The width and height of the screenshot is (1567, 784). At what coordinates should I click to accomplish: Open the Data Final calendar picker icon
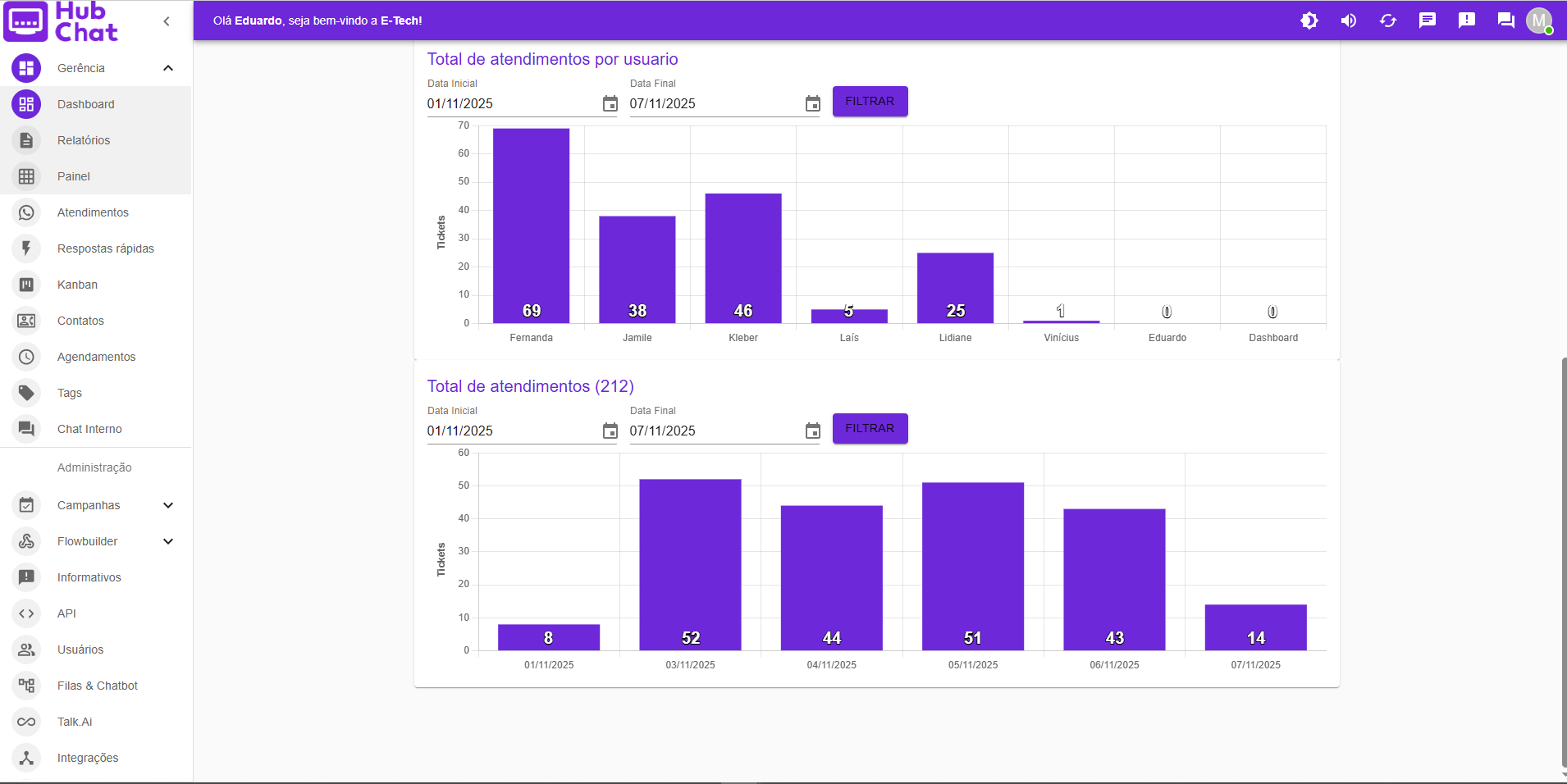[x=812, y=104]
